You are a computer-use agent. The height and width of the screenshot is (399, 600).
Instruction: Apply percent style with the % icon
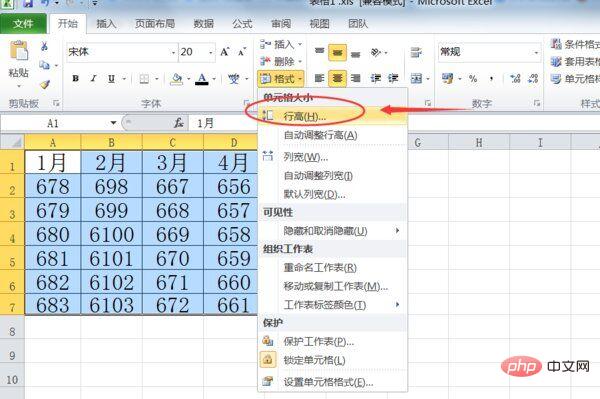click(x=473, y=79)
